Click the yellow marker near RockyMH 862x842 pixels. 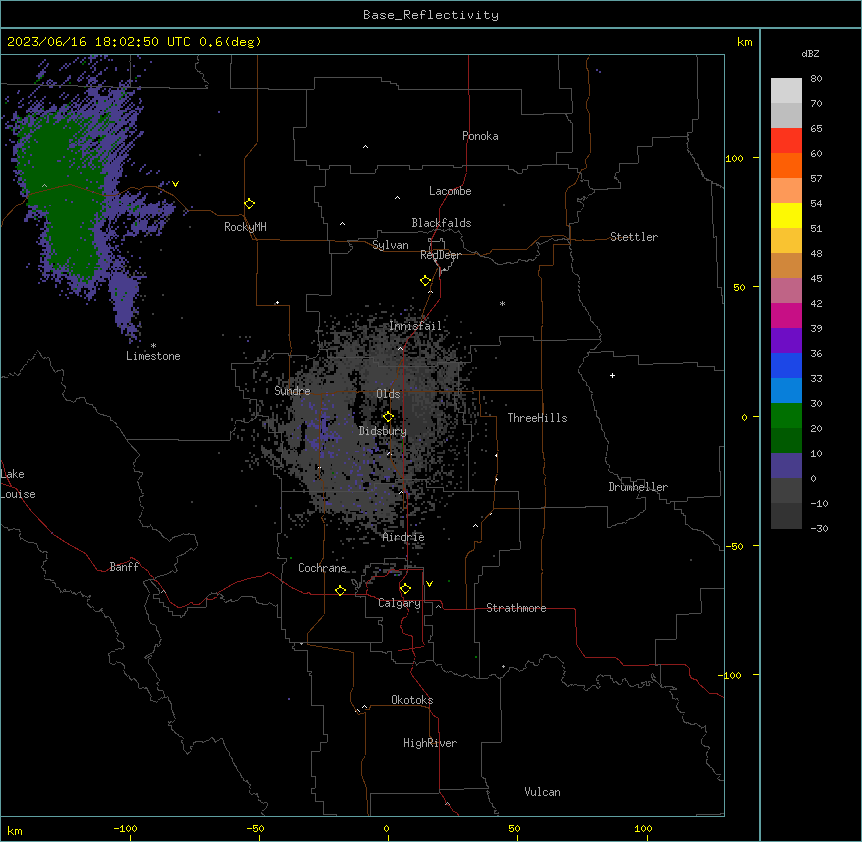[x=249, y=204]
